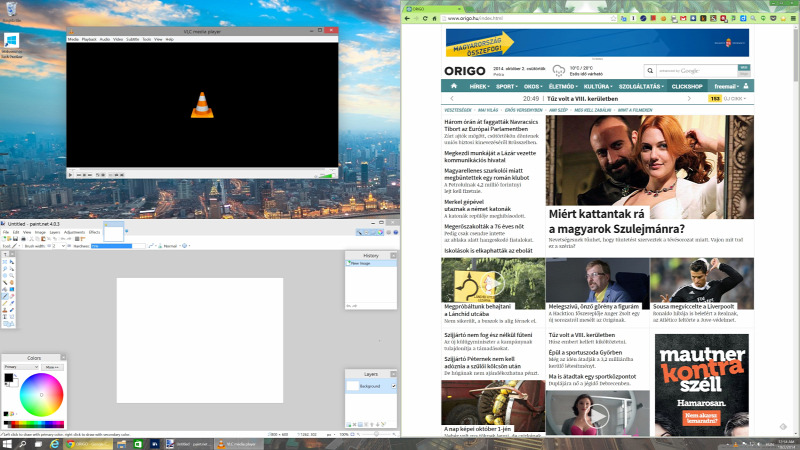The image size is (800, 450).
Task: Open the Playback menu in VLC
Action: [89, 39]
